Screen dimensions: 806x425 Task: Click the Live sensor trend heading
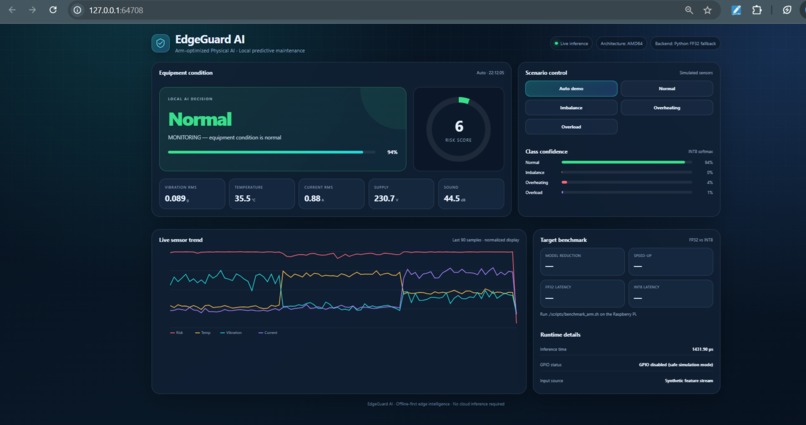point(180,240)
